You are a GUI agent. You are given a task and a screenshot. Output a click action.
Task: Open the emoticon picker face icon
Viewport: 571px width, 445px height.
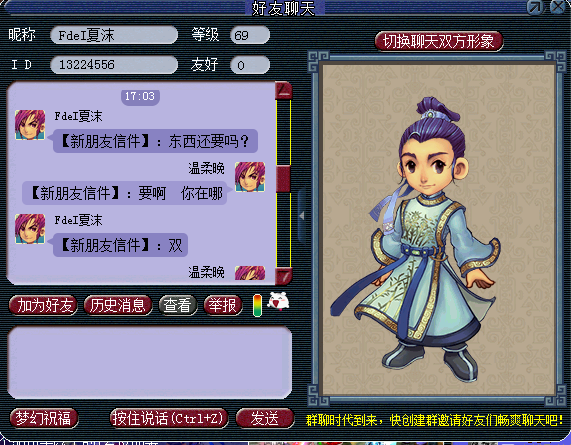(278, 302)
